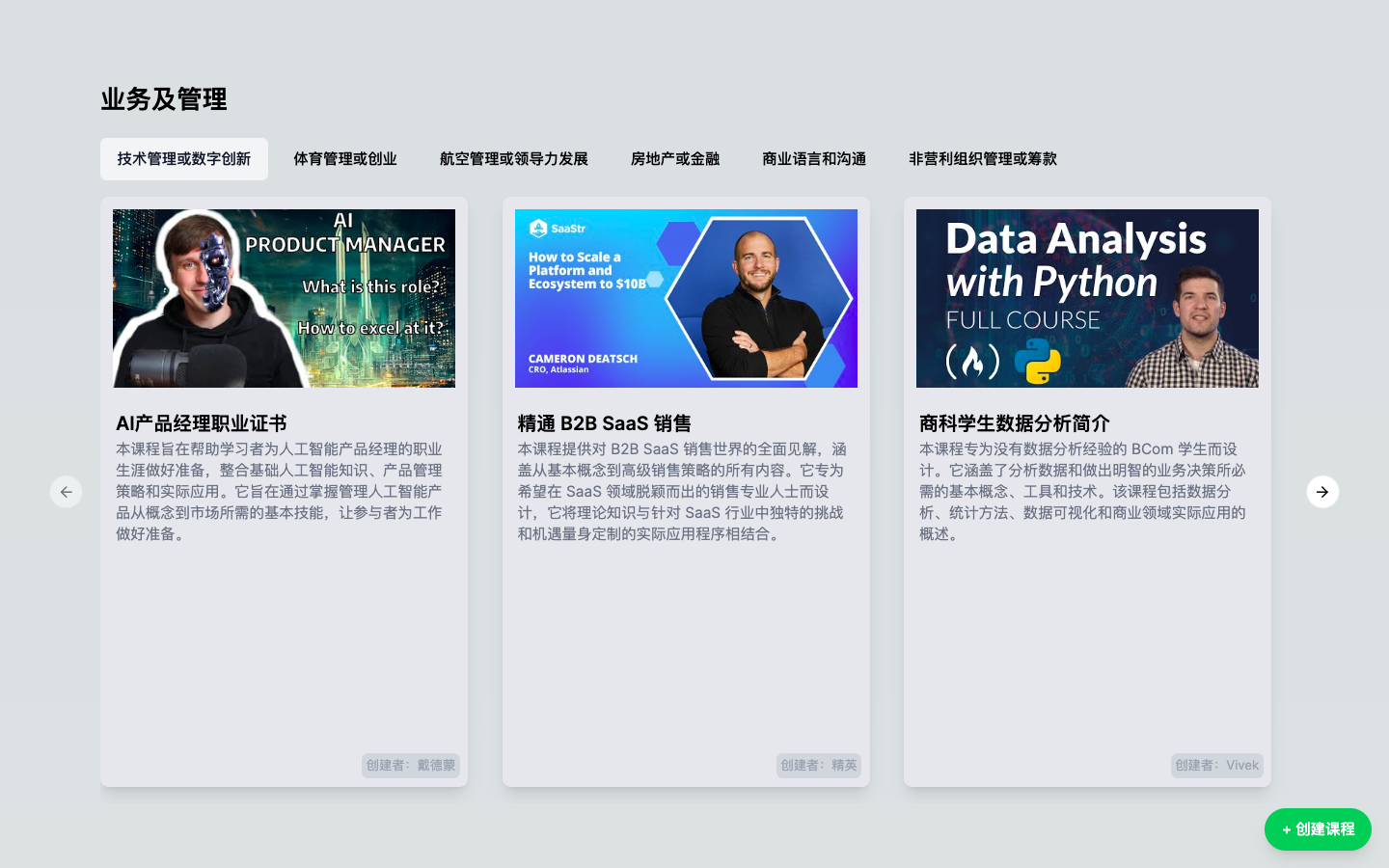Click the AI产品经理 course description text
Image resolution: width=1389 pixels, height=868 pixels.
click(280, 492)
